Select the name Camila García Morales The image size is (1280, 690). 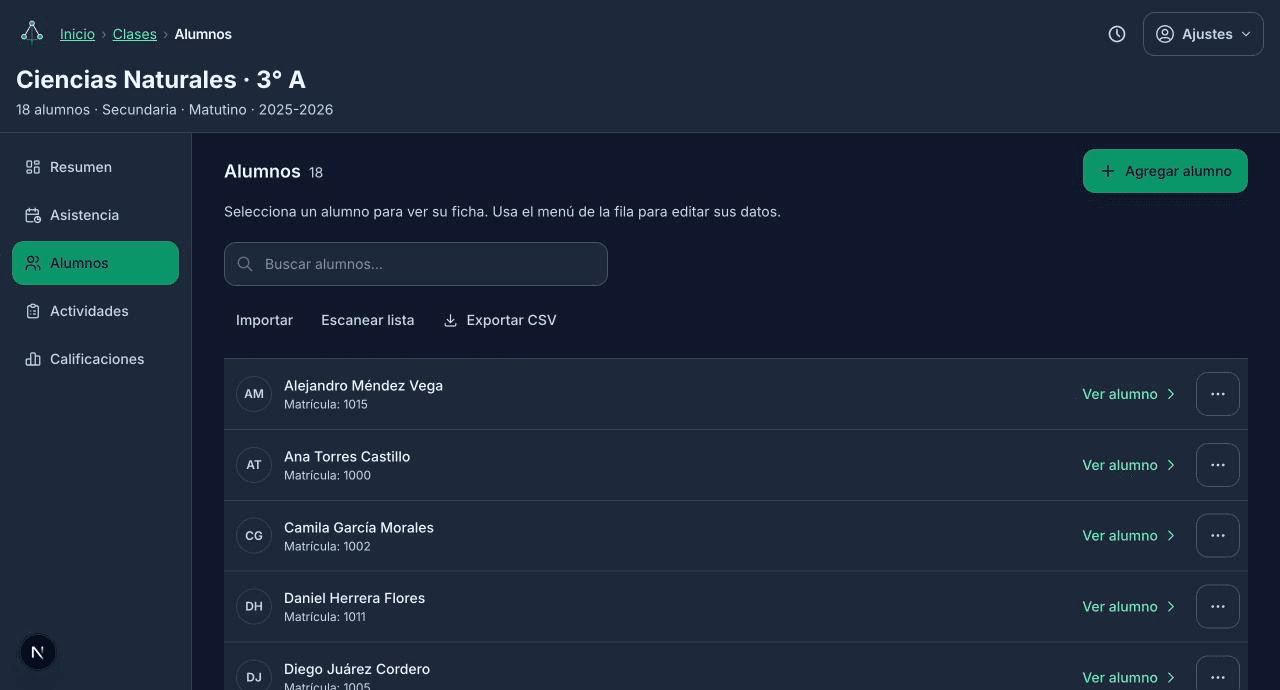tap(359, 528)
